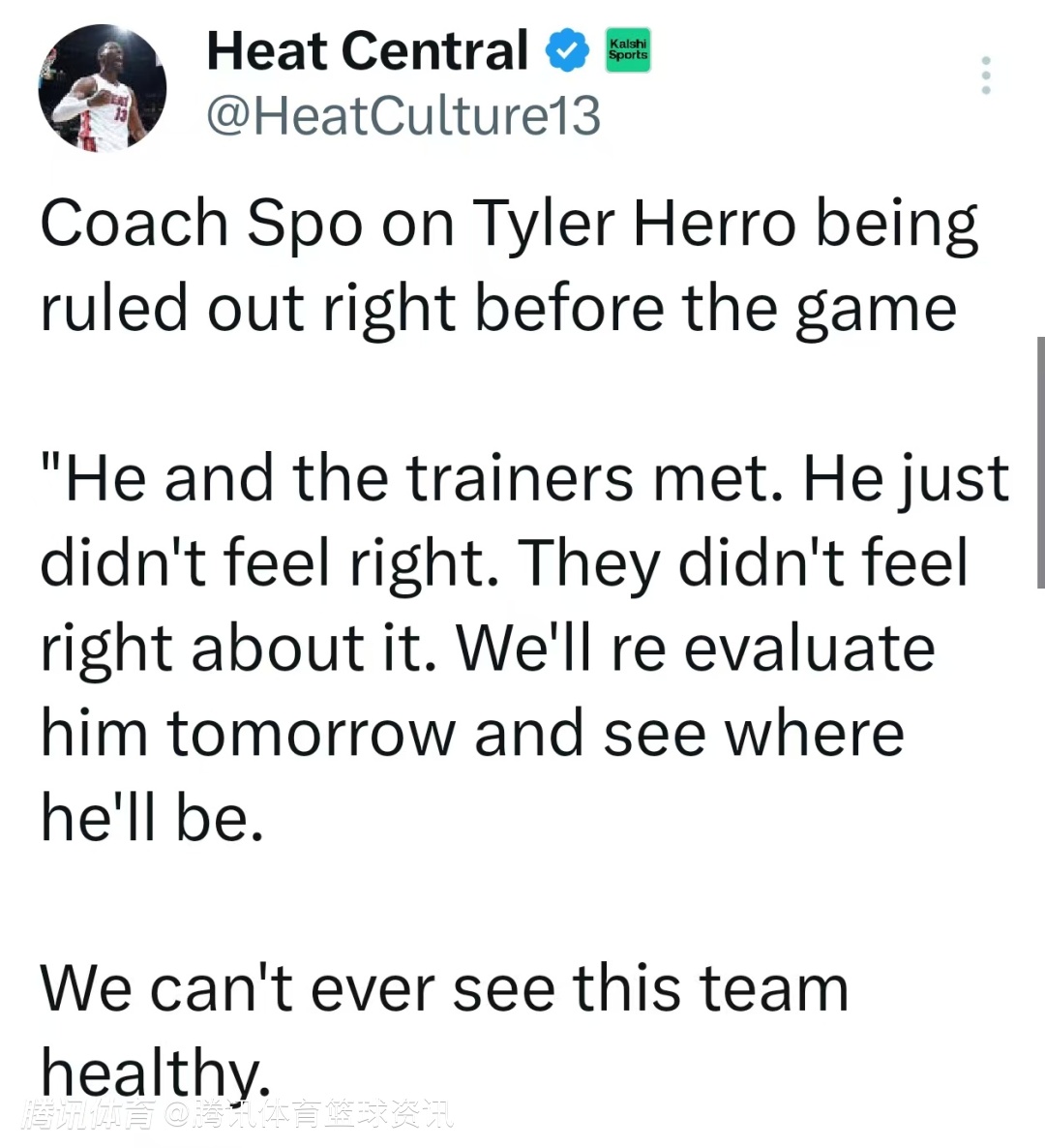The image size is (1045, 1148).
Task: Click the green Kalshi Sports badge
Action: 628,50
